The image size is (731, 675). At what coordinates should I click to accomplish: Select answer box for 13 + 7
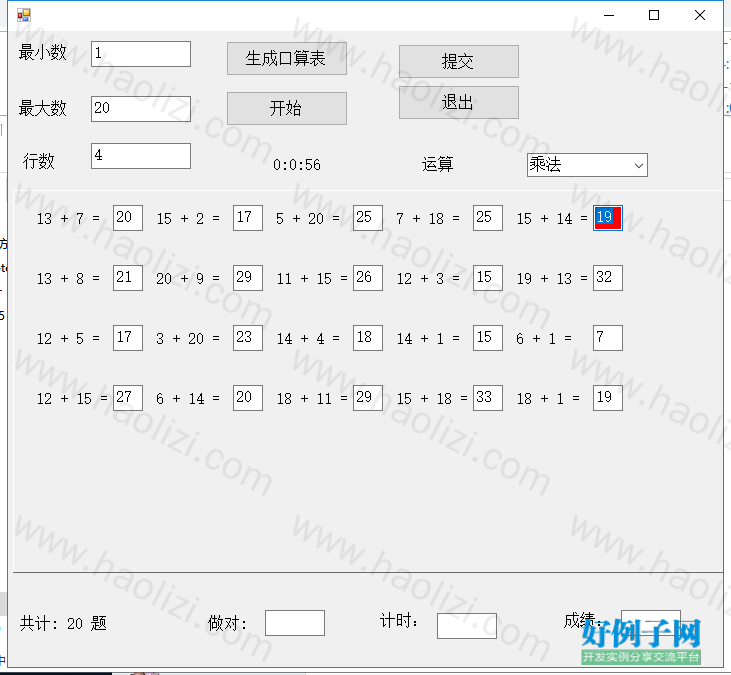point(128,218)
